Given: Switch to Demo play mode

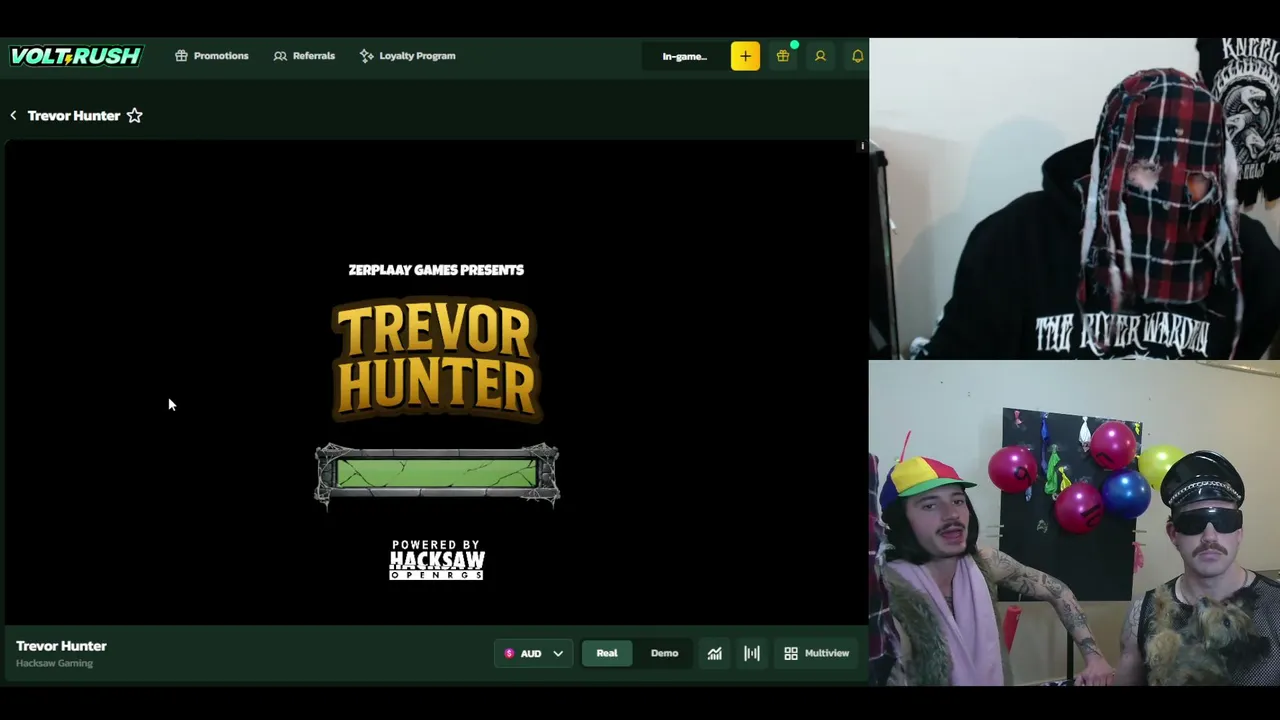Looking at the screenshot, I should (x=664, y=653).
